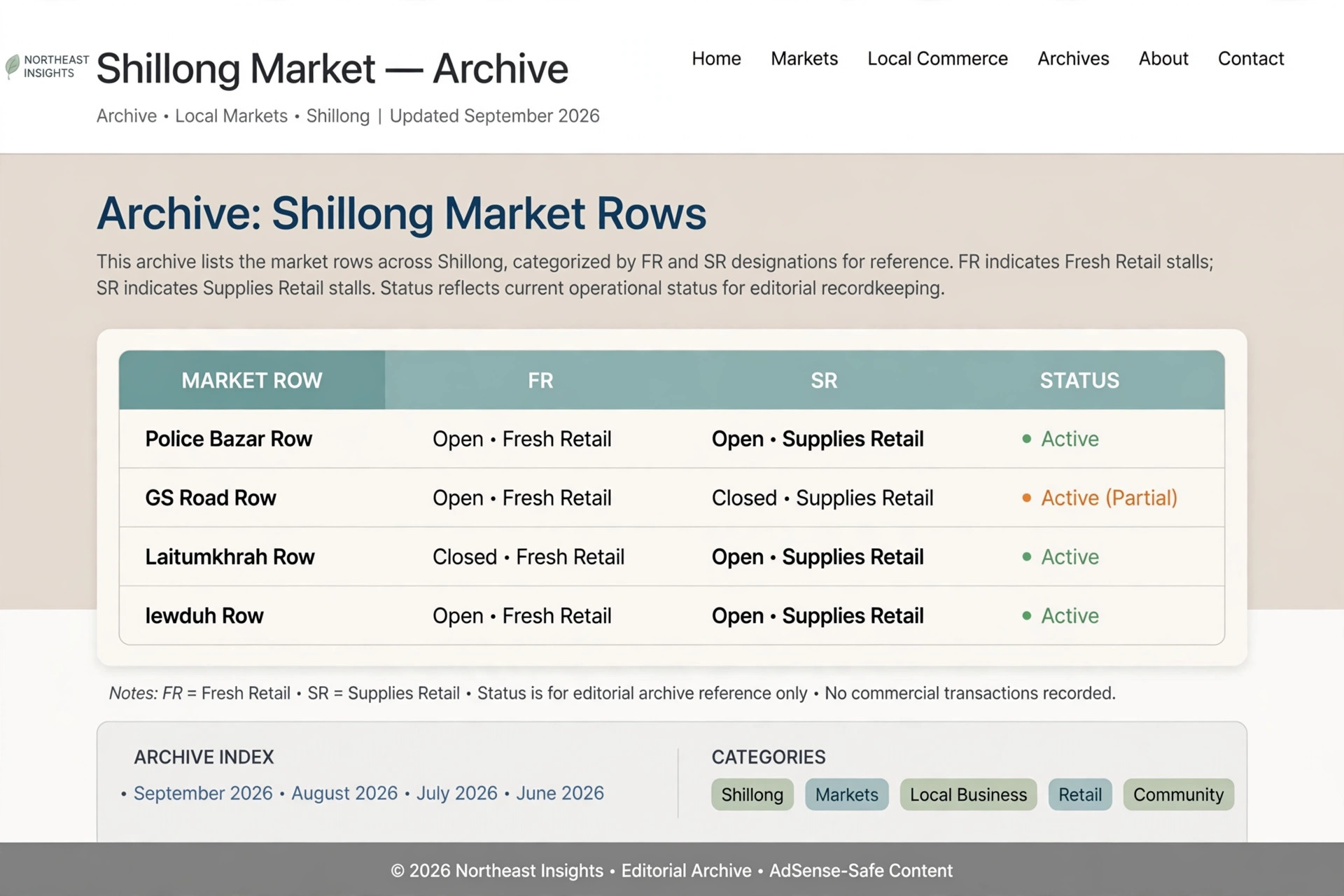Select the Iewduh Row cell

[204, 615]
